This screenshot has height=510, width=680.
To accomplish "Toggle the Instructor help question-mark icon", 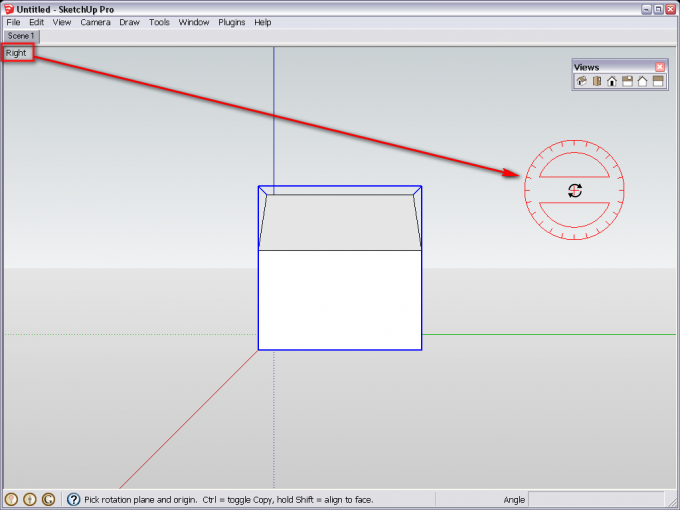I will coord(73,499).
